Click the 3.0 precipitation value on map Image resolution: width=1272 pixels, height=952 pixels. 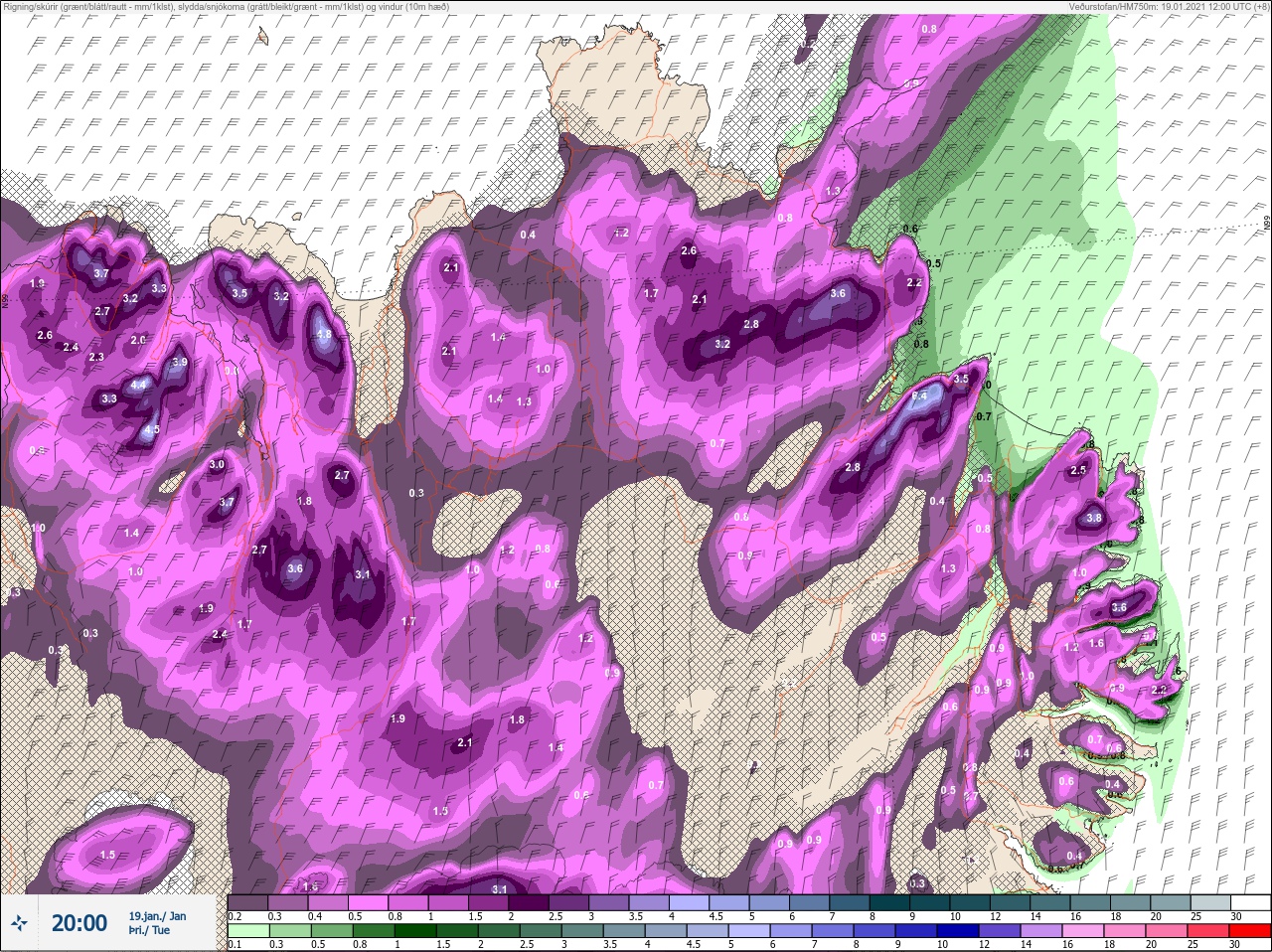(x=217, y=464)
